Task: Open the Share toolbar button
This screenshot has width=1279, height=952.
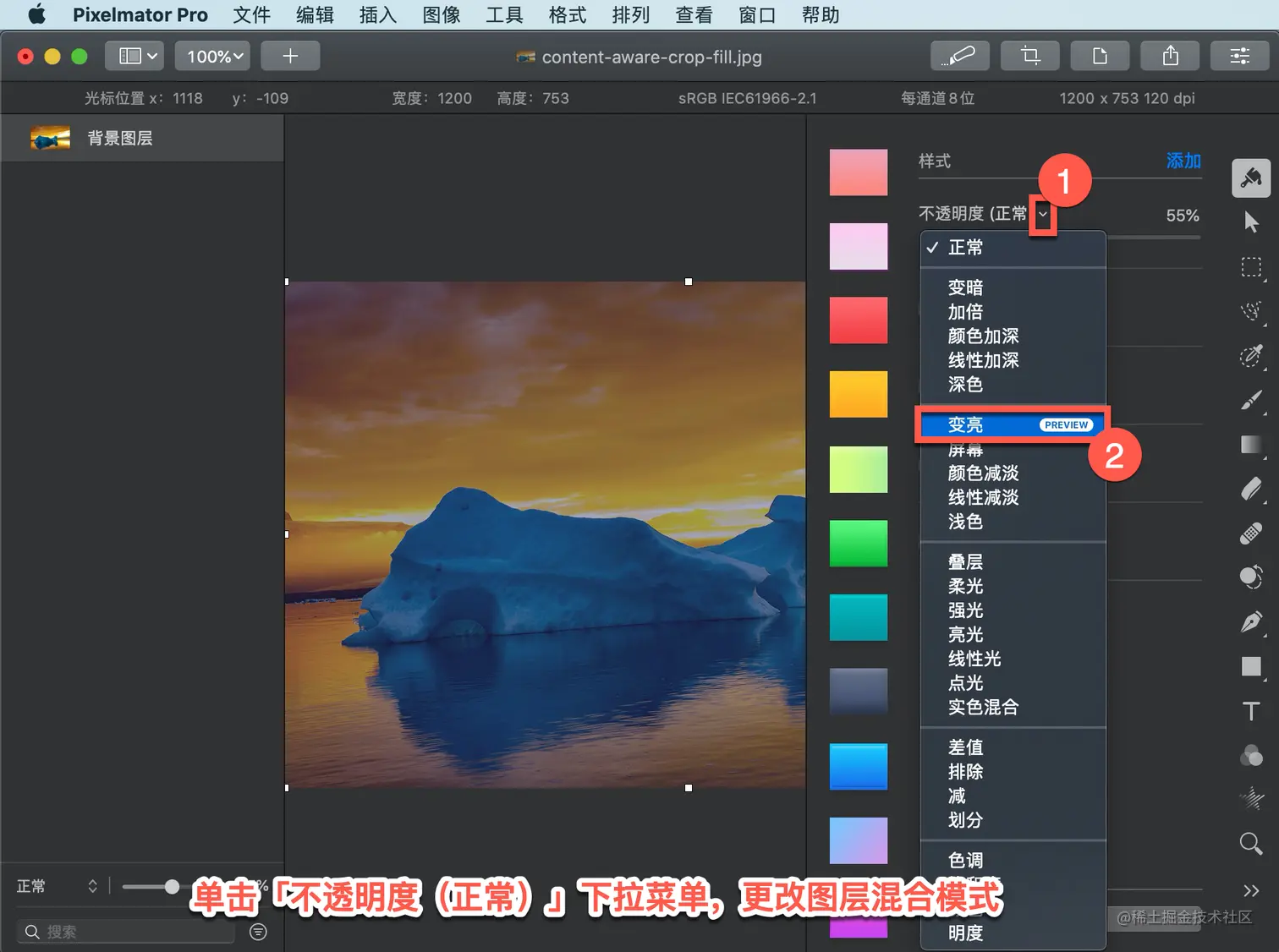Action: [x=1170, y=56]
